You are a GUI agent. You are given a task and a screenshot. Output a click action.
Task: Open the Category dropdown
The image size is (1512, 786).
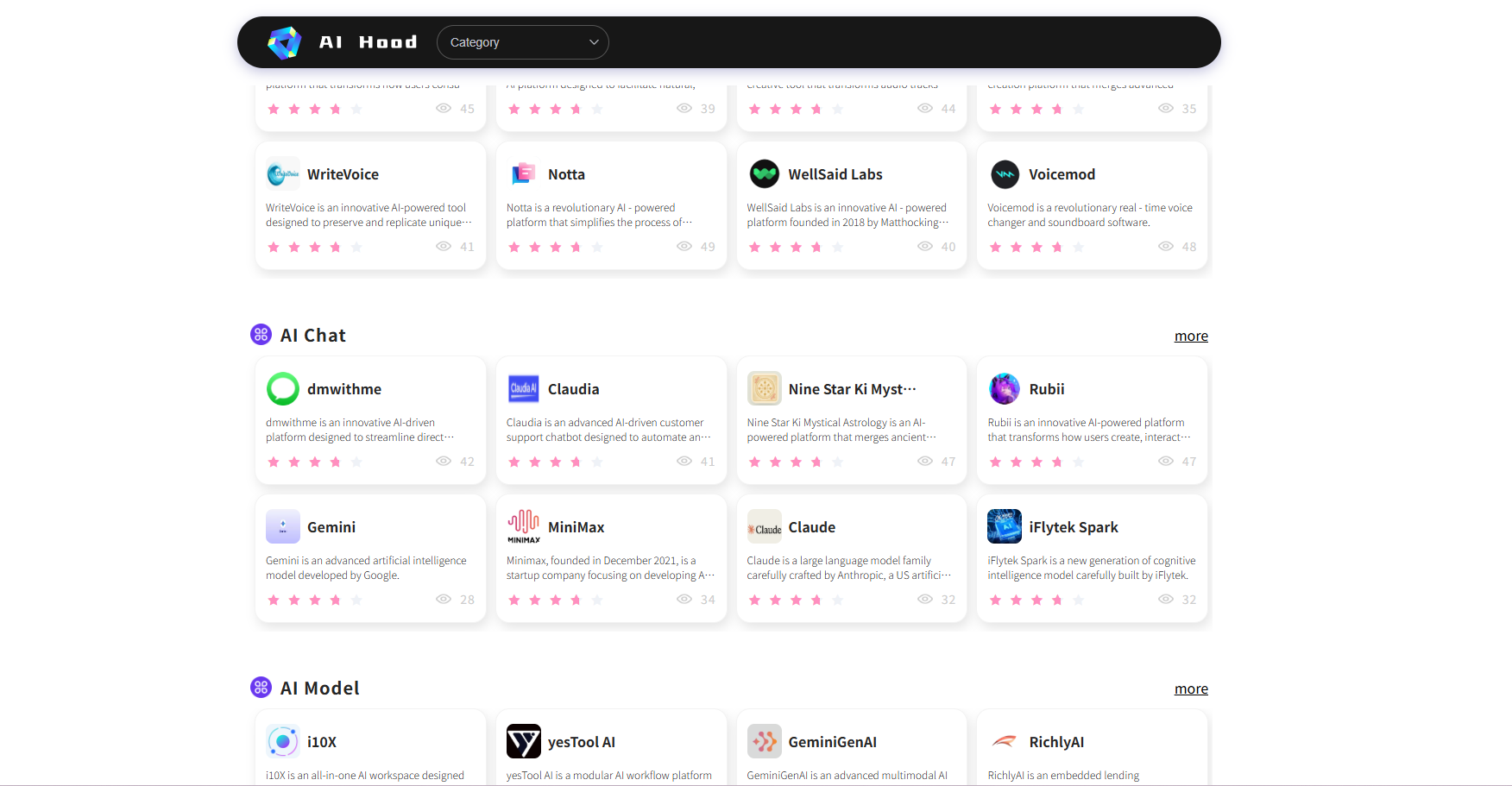[x=522, y=41]
